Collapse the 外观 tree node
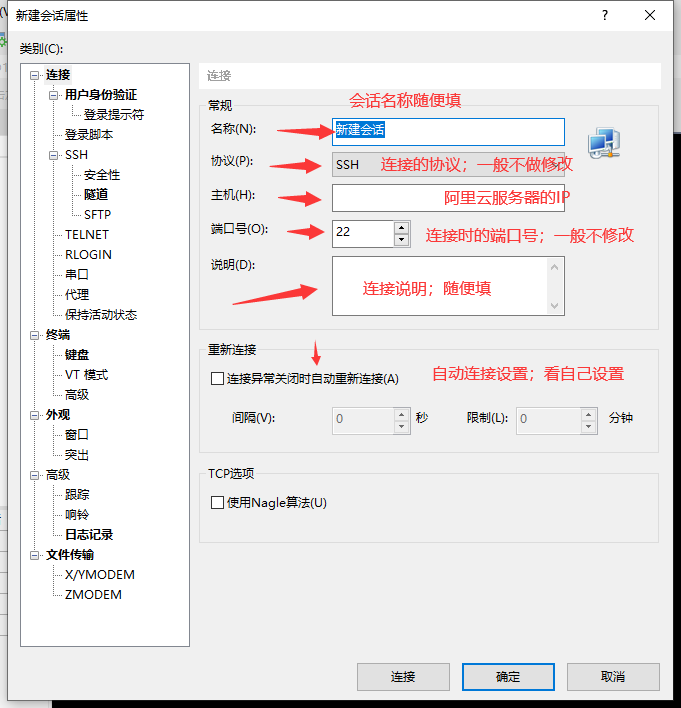 [34, 415]
